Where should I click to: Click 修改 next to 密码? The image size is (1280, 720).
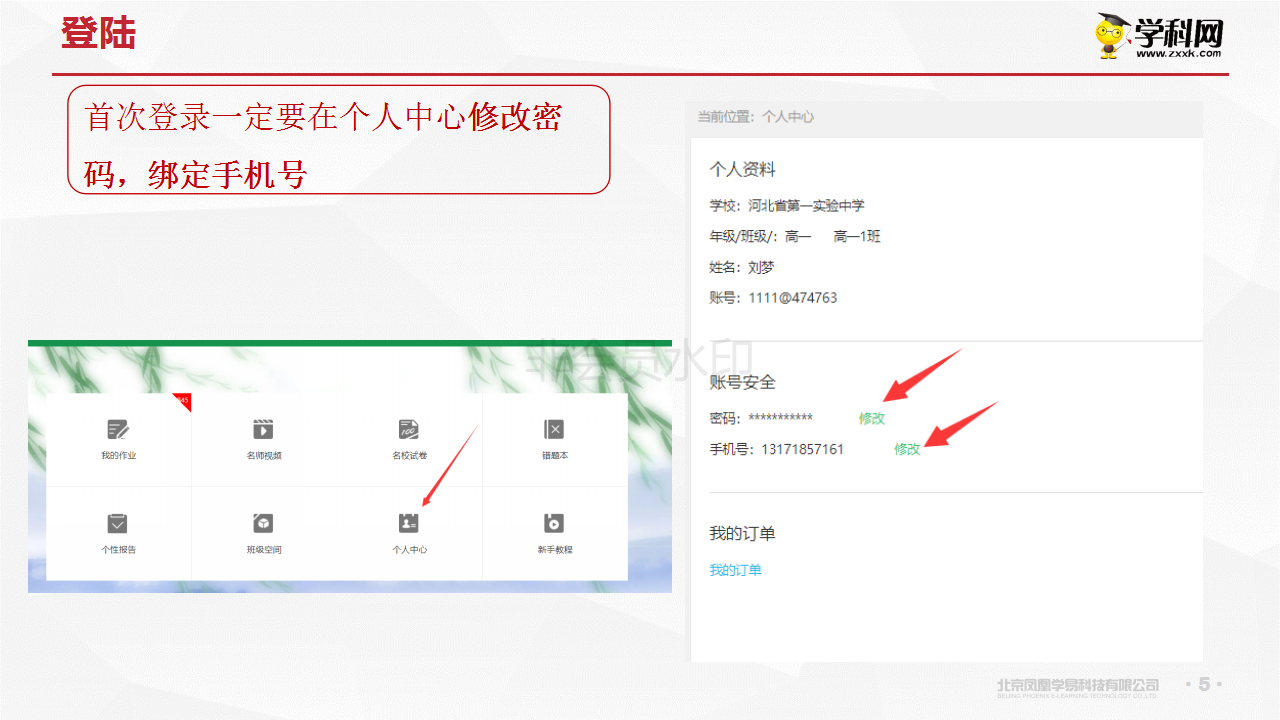[872, 419]
